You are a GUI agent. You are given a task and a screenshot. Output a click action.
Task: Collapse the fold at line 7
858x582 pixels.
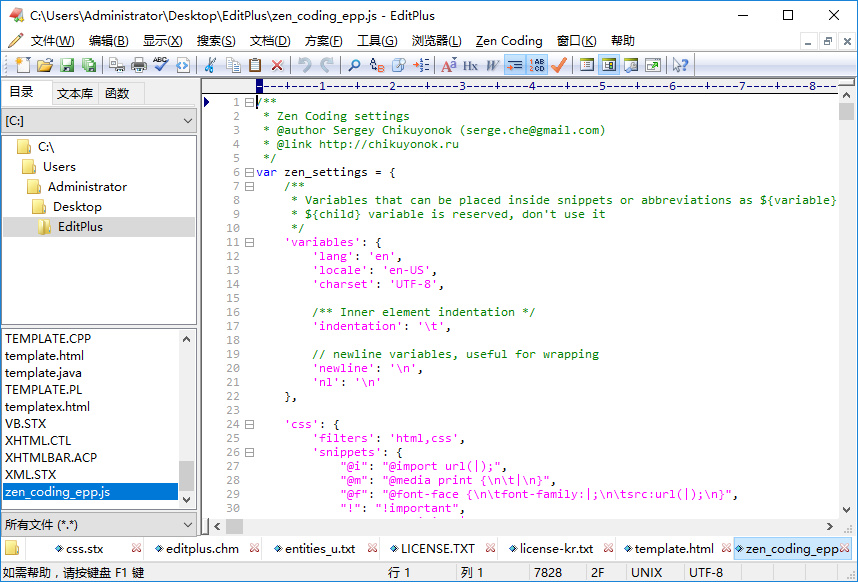point(250,187)
